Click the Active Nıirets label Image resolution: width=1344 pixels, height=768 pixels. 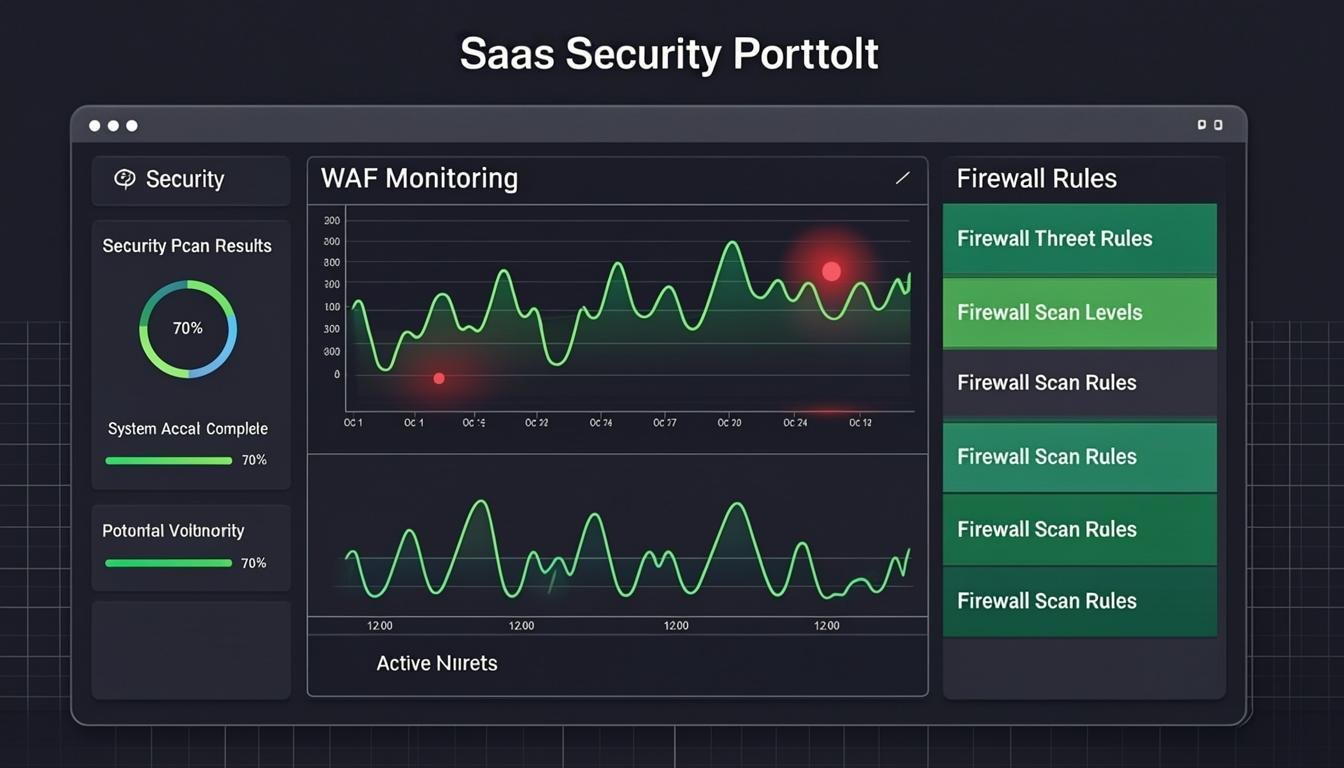point(437,663)
